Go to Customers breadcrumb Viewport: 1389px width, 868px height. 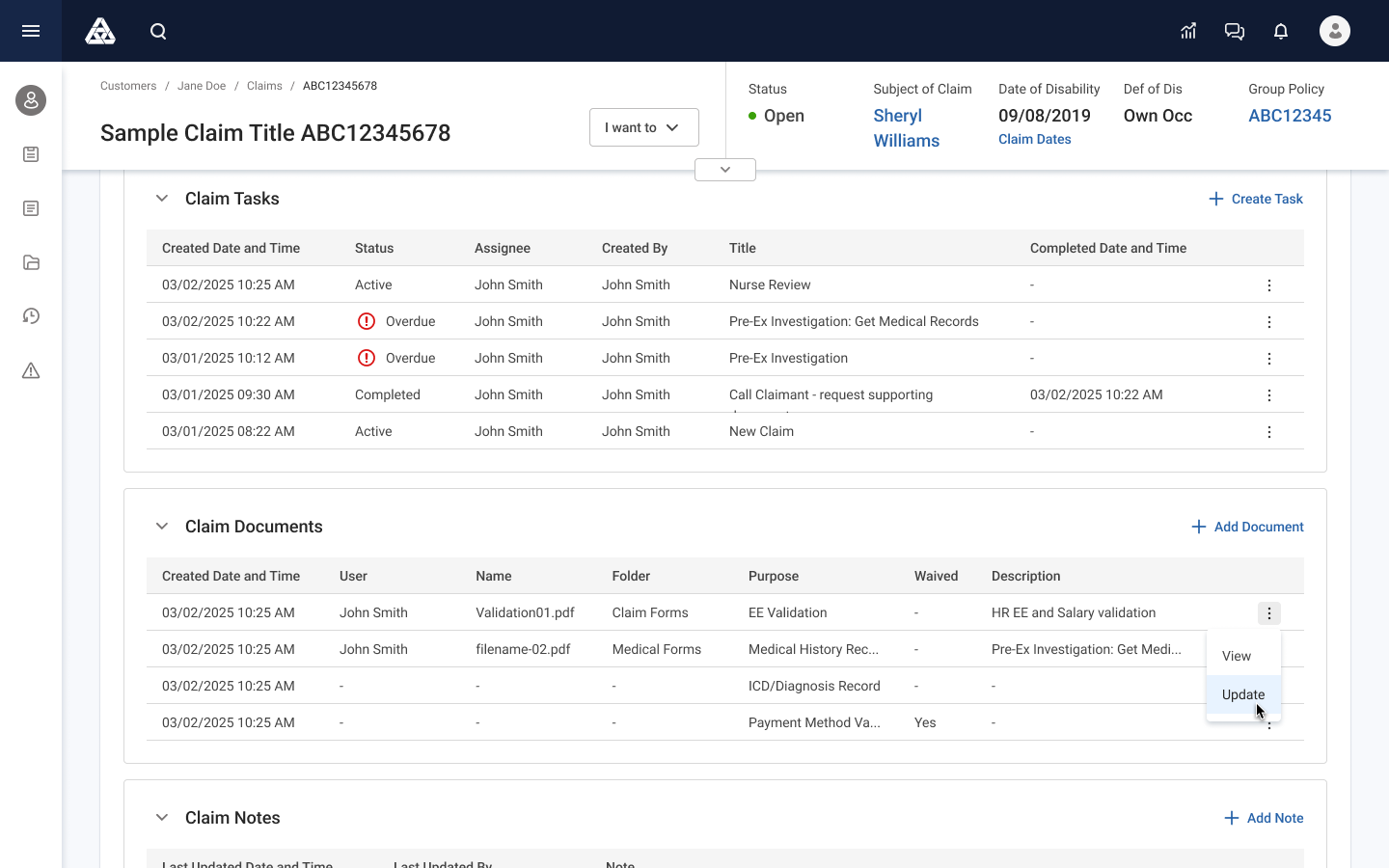pos(128,86)
